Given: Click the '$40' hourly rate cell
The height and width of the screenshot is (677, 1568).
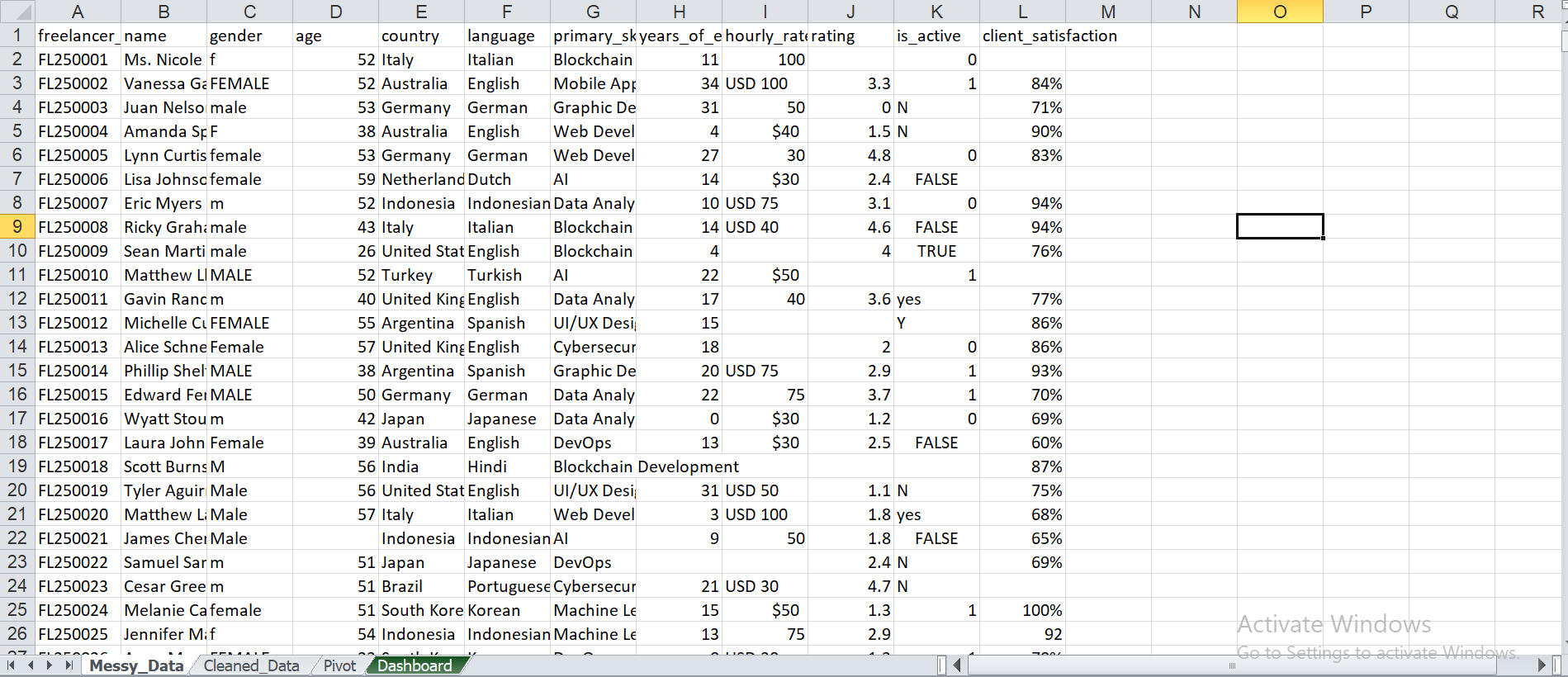Looking at the screenshot, I should point(765,131).
